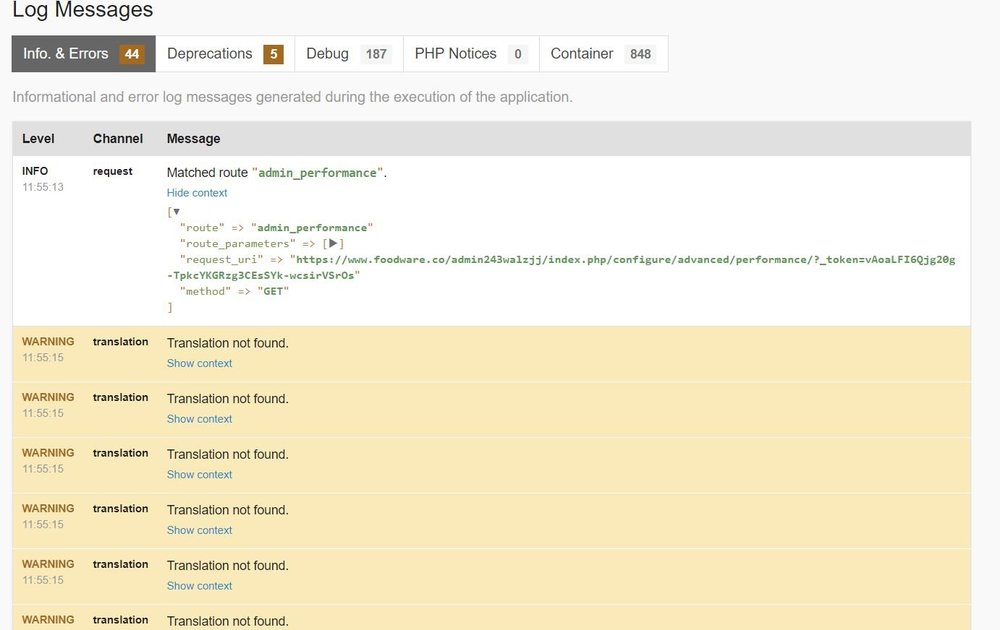Select the PHP Notices tab
Viewport: 1000px width, 630px height.
click(470, 54)
